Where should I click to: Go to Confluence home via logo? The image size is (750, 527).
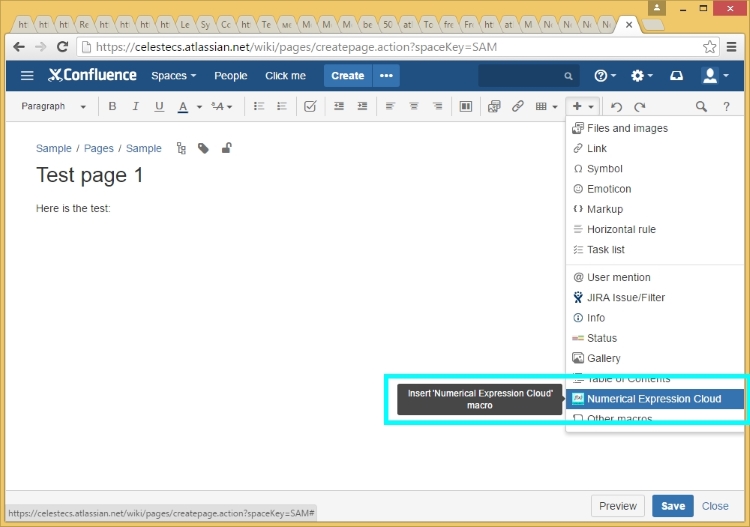[92, 75]
